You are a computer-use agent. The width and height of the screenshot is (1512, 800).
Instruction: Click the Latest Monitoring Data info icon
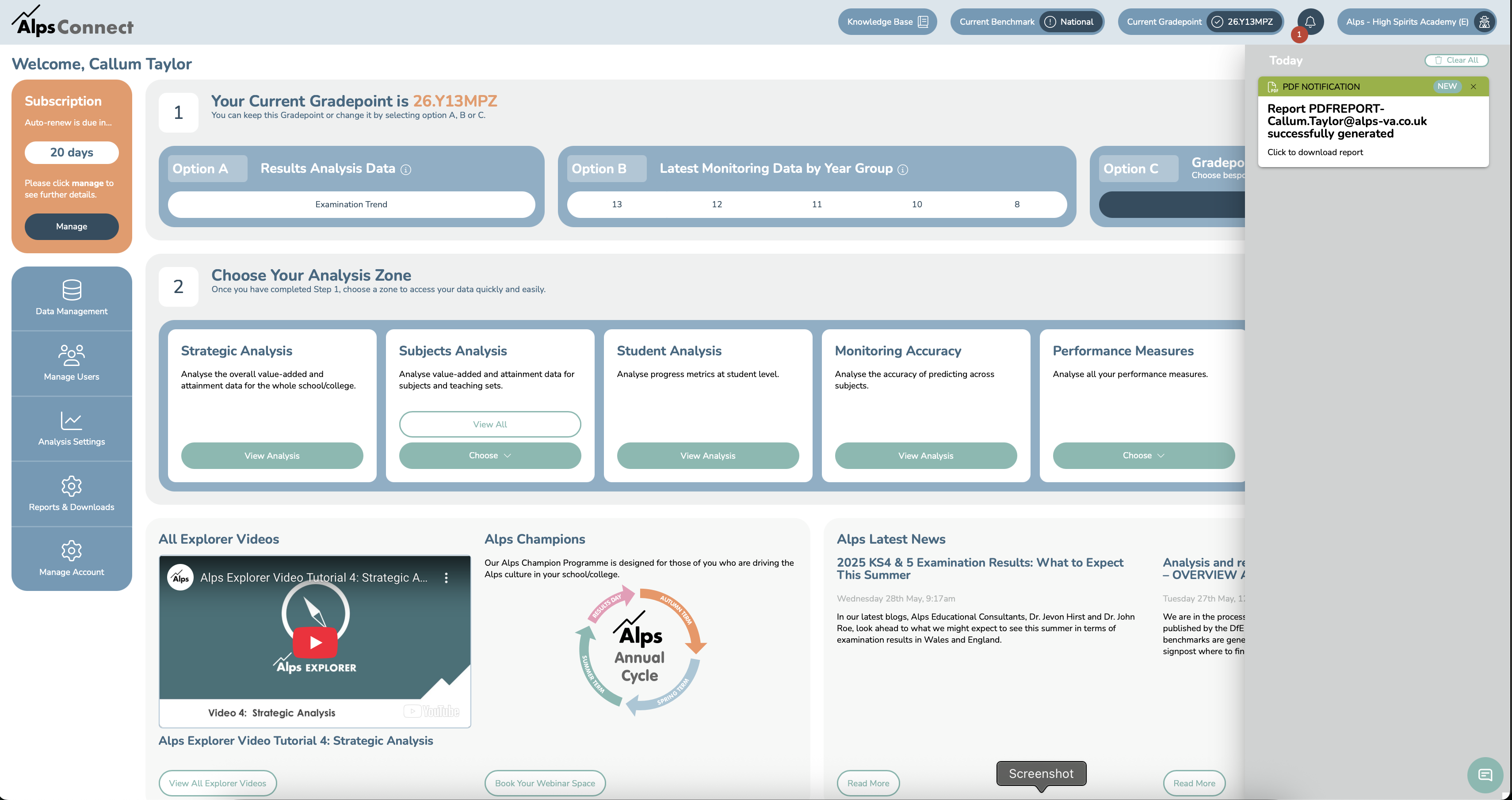tap(903, 170)
